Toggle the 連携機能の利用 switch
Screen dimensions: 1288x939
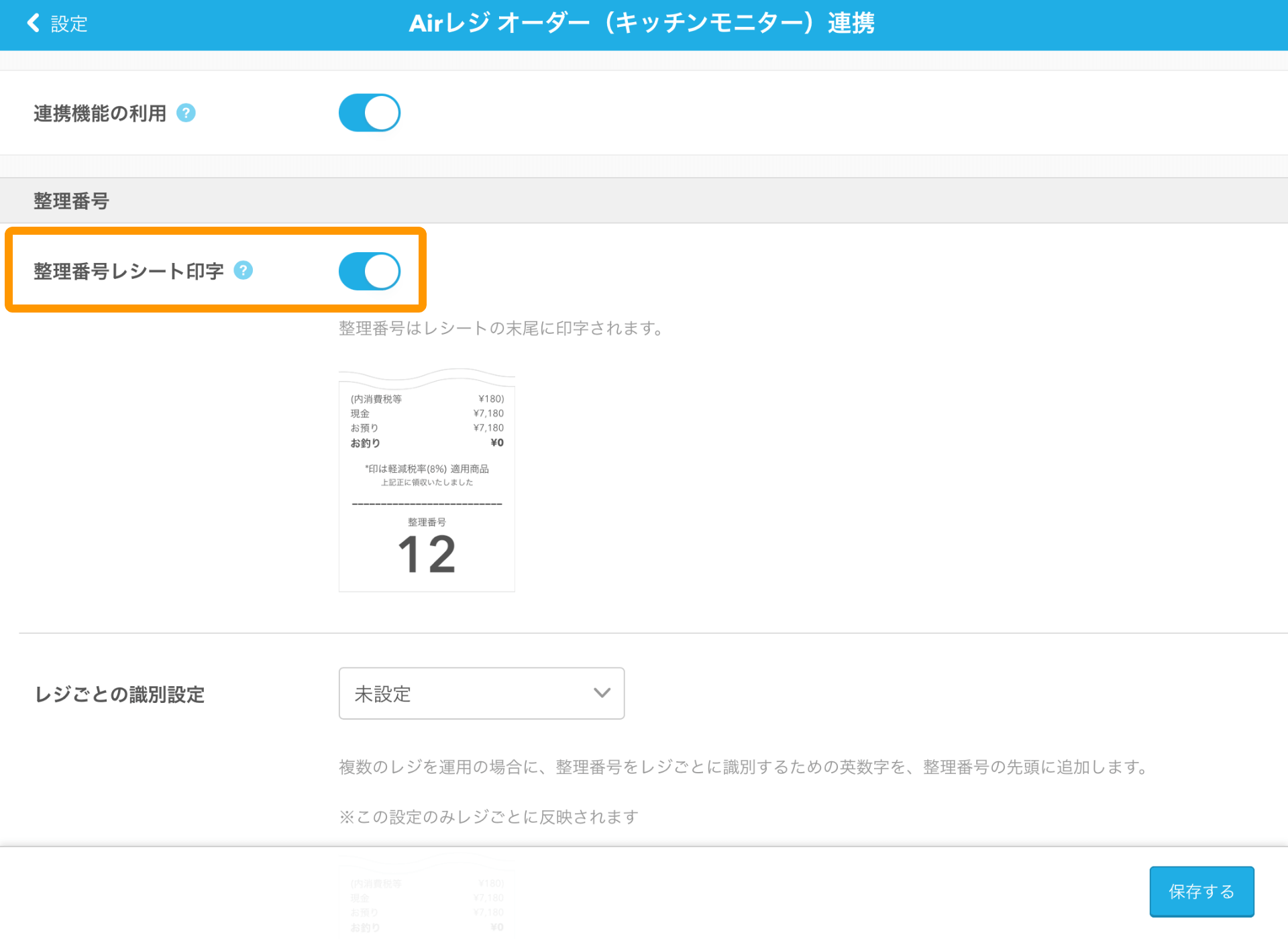pos(370,113)
